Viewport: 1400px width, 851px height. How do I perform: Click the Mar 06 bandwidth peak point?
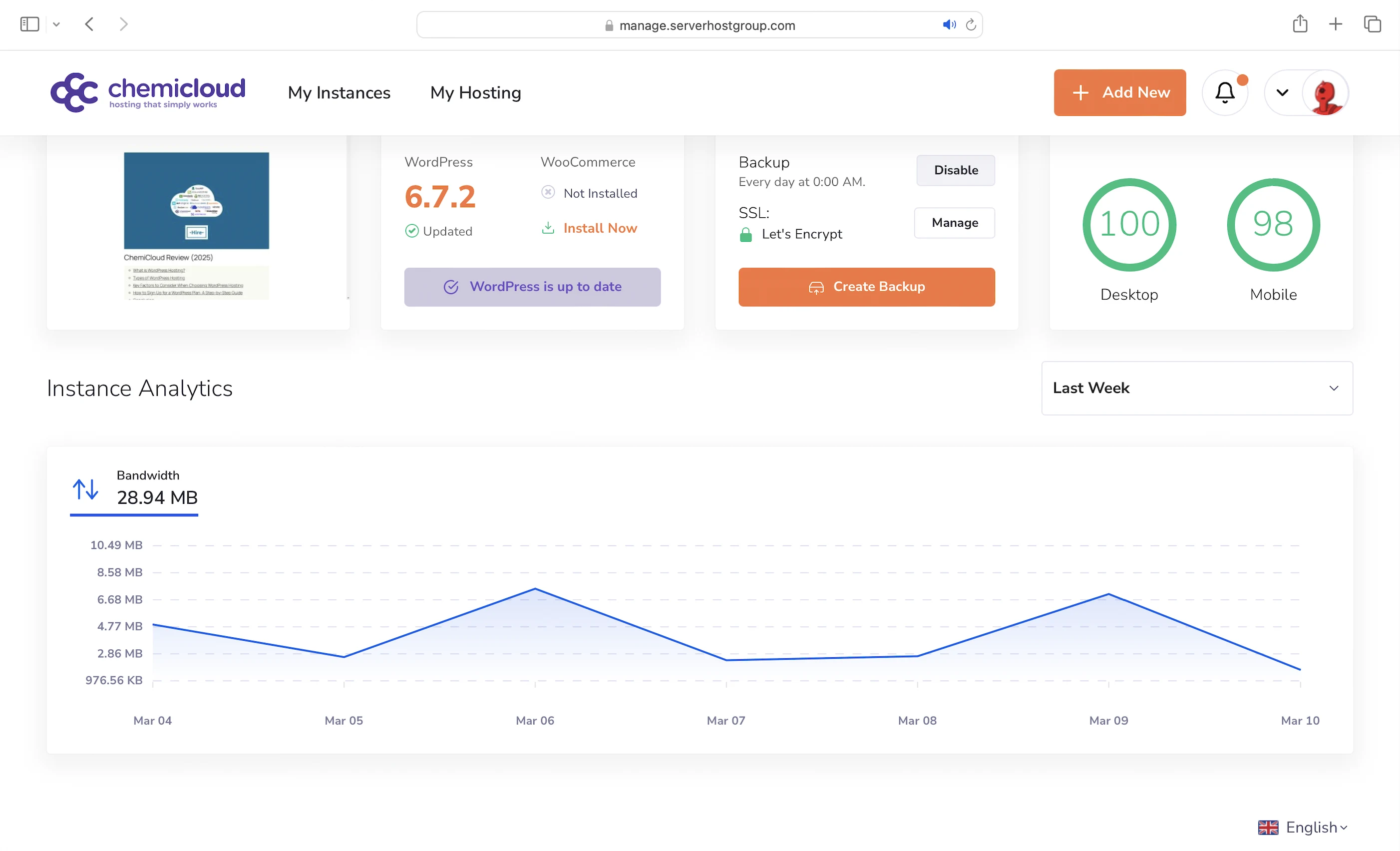pyautogui.click(x=535, y=589)
